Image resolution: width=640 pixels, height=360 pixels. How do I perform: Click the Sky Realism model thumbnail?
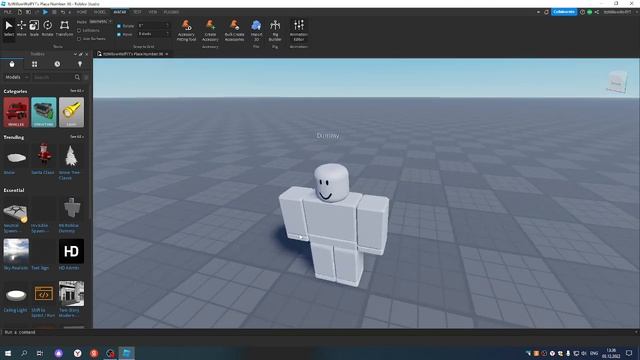16,251
